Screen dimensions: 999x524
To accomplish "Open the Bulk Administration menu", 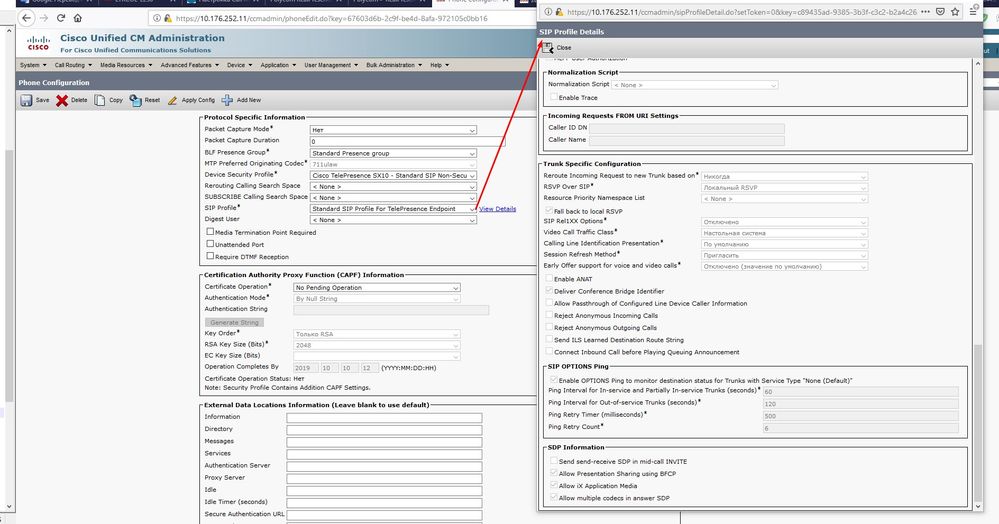I will (394, 65).
